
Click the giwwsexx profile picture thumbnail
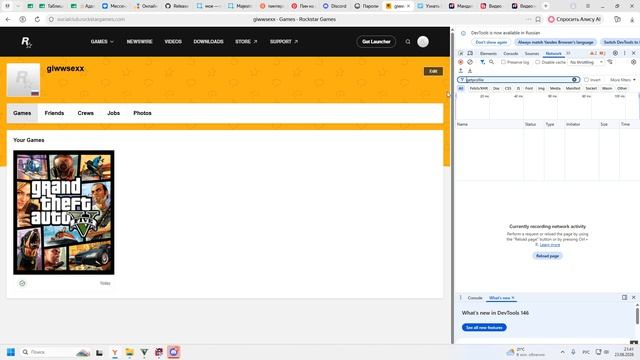coord(23,80)
